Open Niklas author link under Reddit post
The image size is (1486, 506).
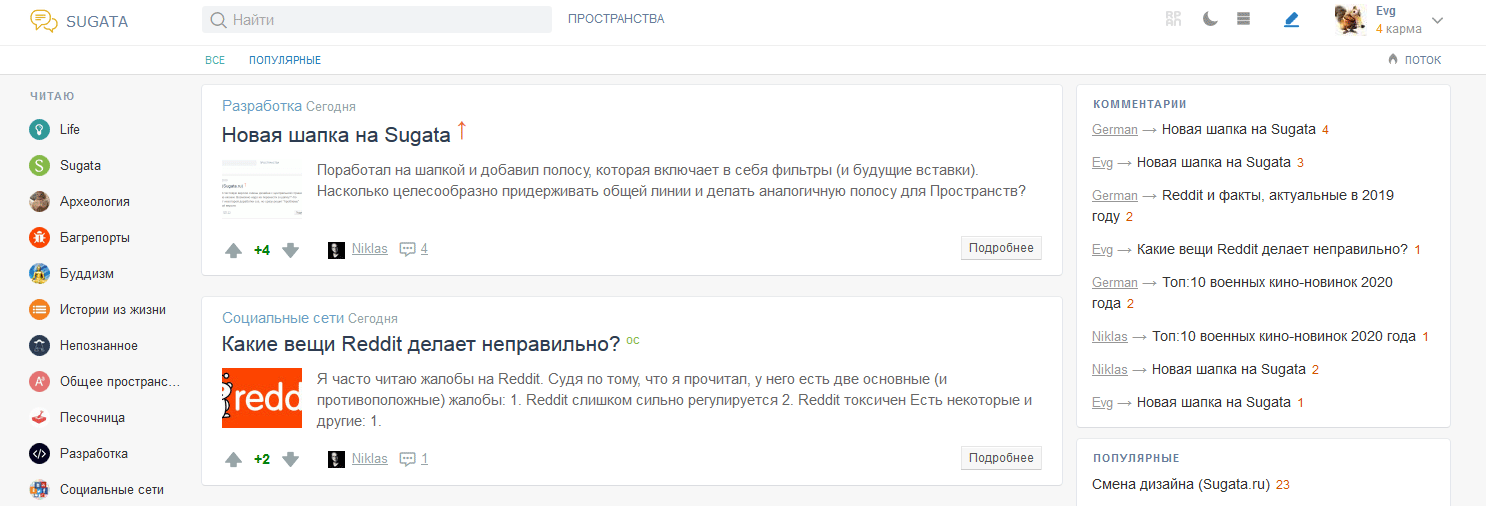370,459
